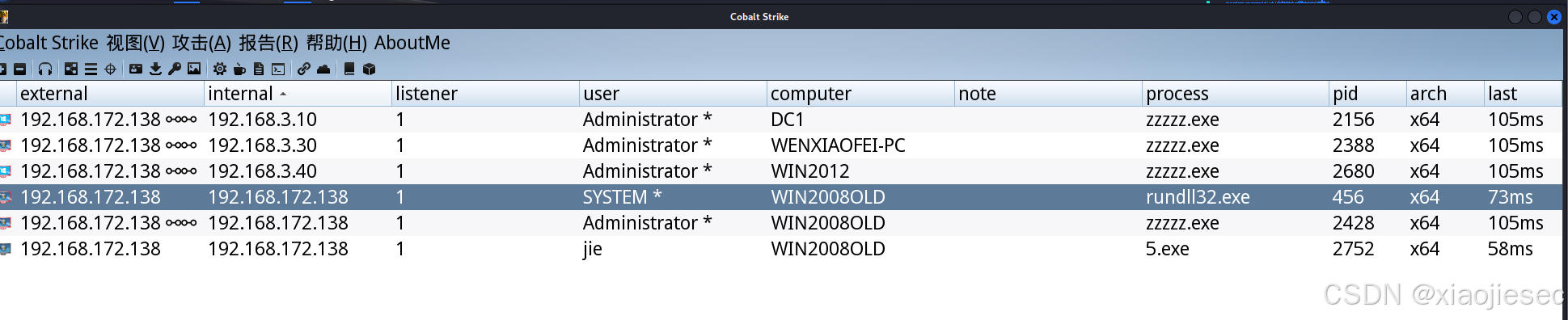Open the screenshots picture icon

(x=194, y=69)
